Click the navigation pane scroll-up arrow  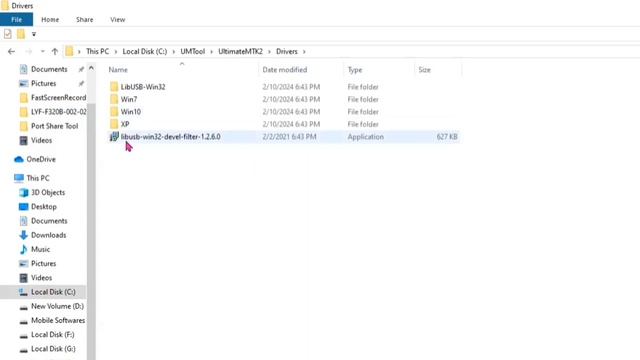[91, 69]
